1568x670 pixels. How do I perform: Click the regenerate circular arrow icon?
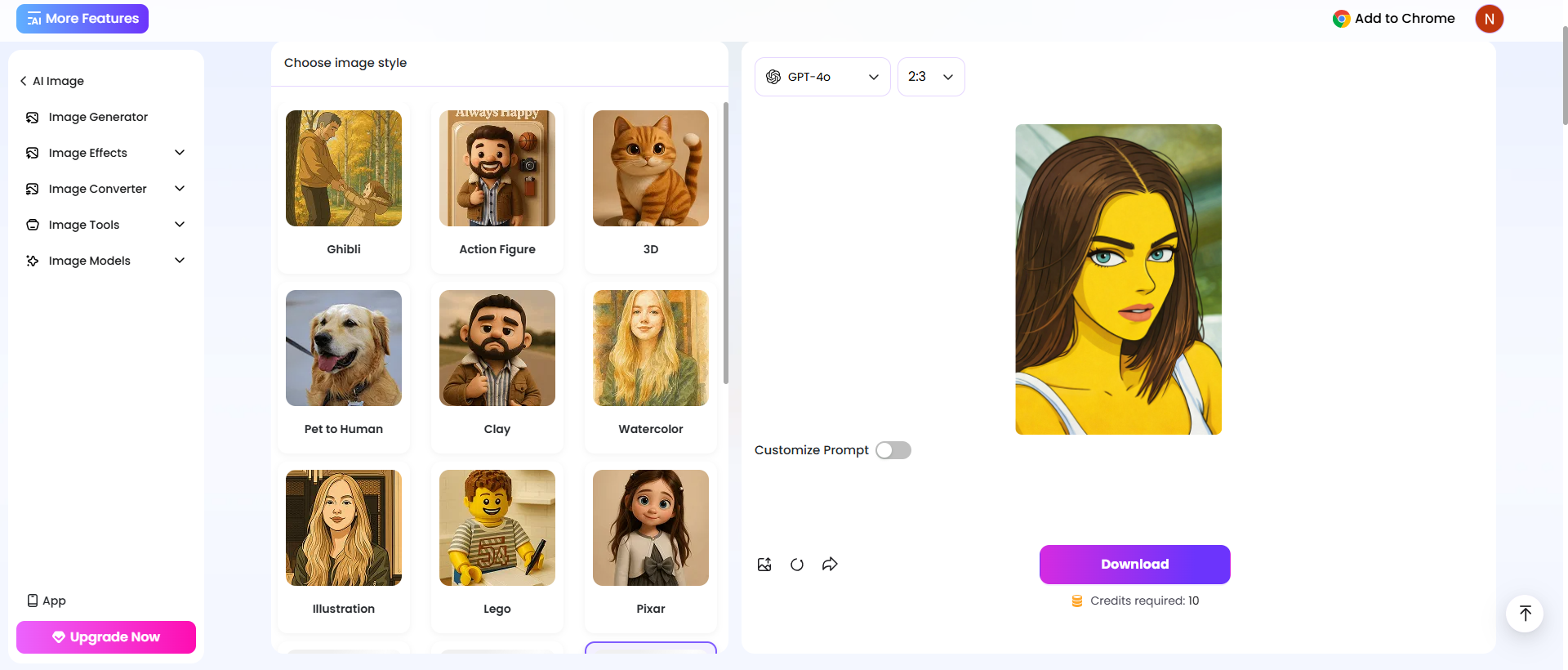click(797, 565)
